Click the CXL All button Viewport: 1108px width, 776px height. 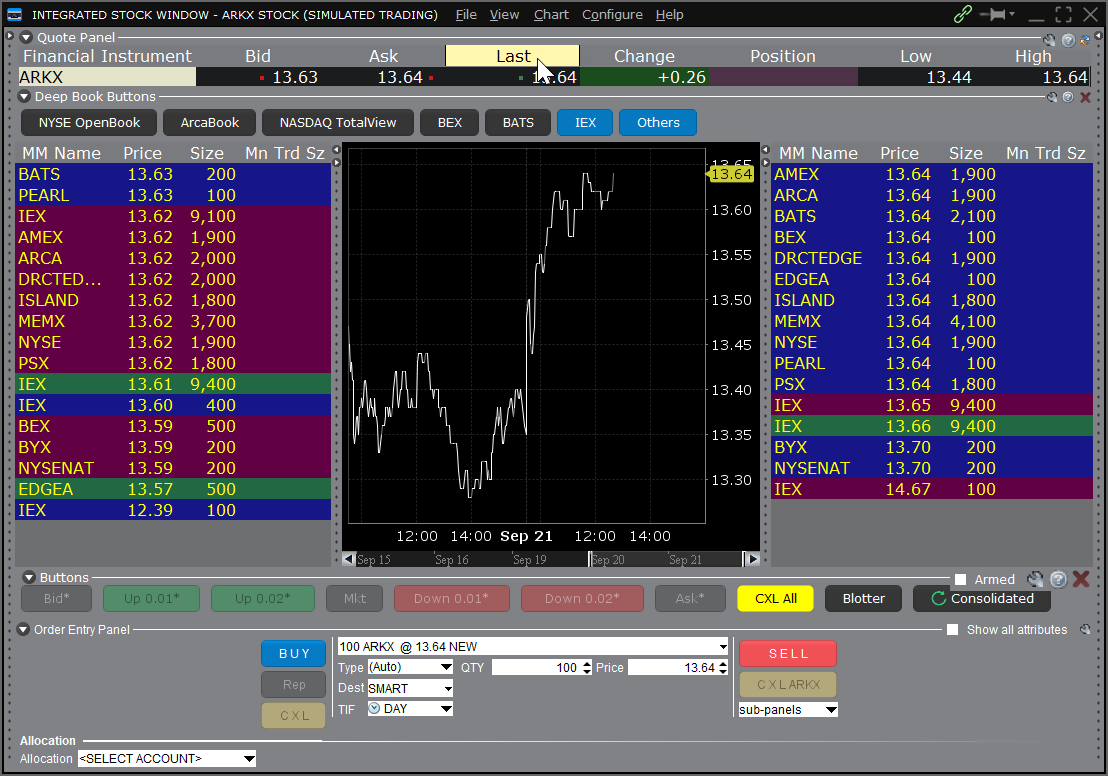tap(775, 598)
